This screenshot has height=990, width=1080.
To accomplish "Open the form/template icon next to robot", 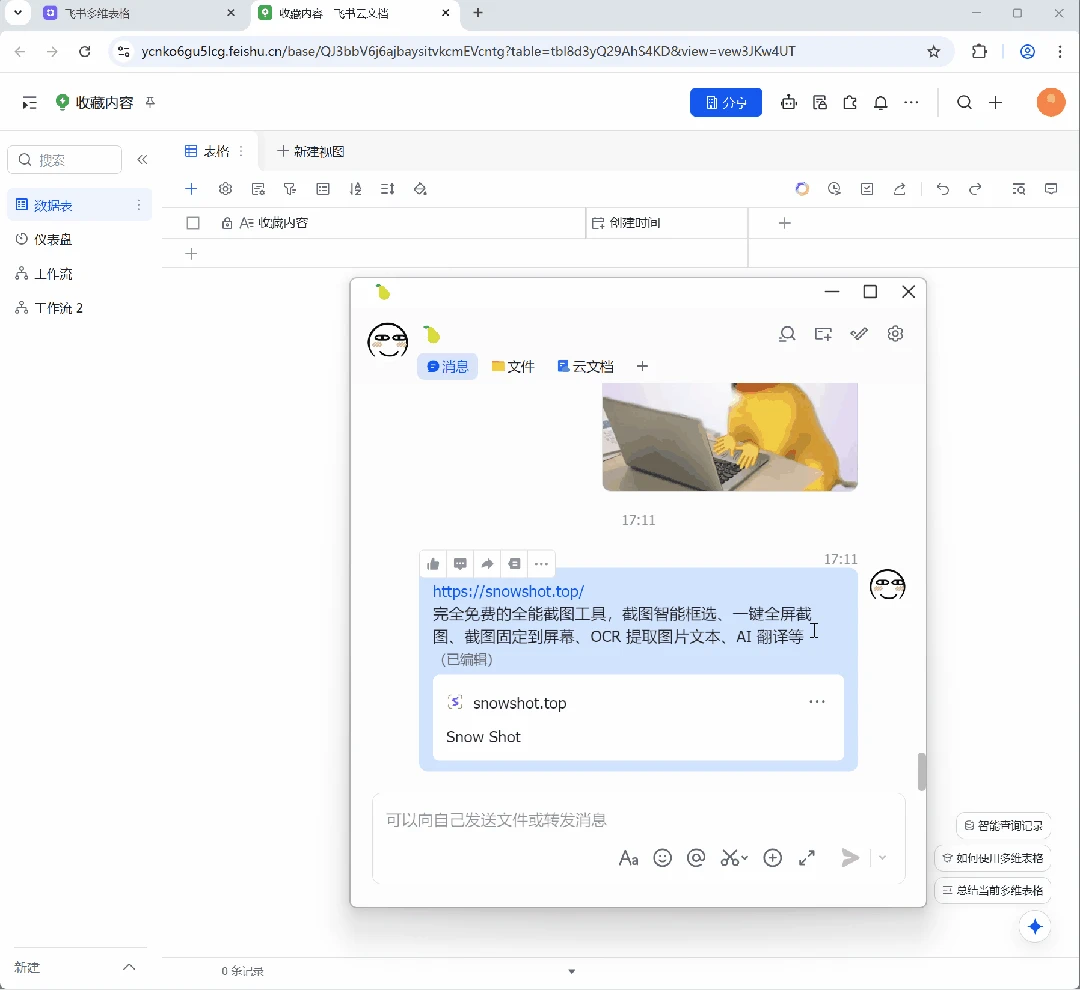I will tap(820, 103).
